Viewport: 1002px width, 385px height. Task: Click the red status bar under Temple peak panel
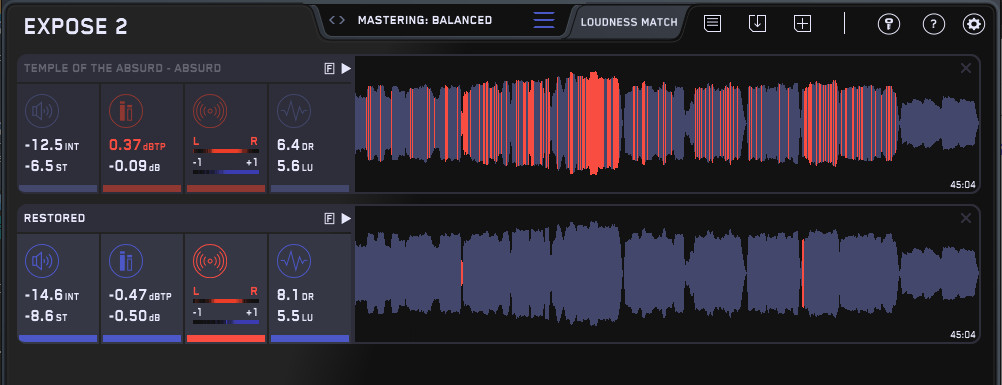(142, 189)
